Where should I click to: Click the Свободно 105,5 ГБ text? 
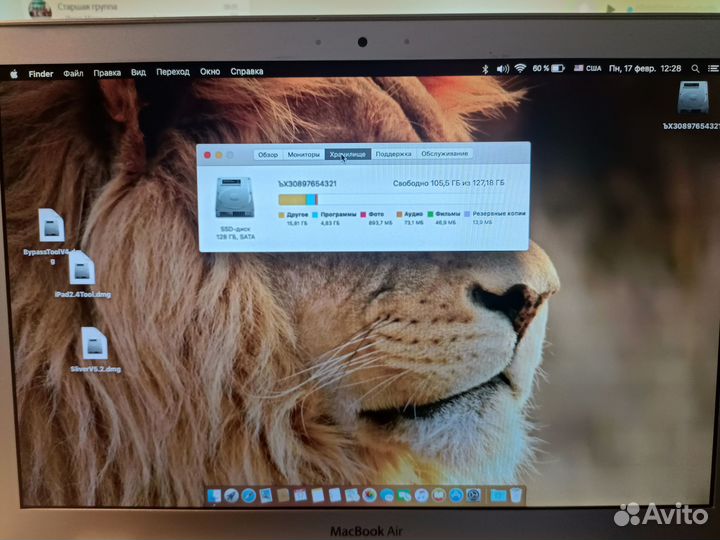pyautogui.click(x=448, y=183)
